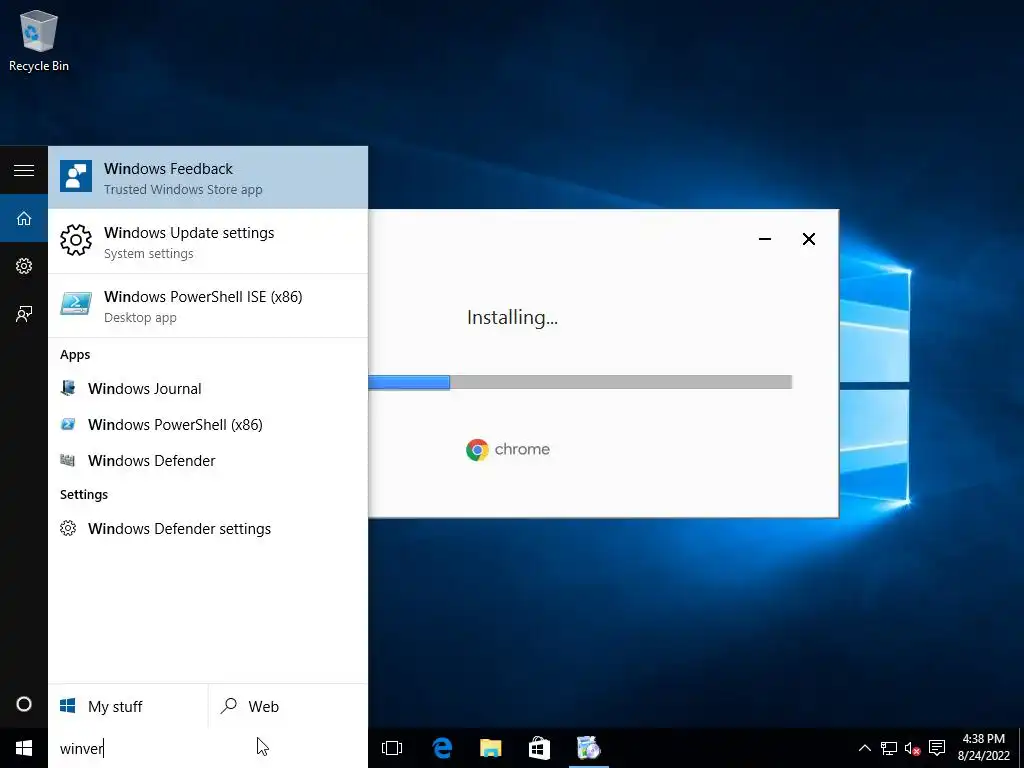Screen dimensions: 1024x768
Task: Open the Recycle Bin desktop icon
Action: [39, 40]
